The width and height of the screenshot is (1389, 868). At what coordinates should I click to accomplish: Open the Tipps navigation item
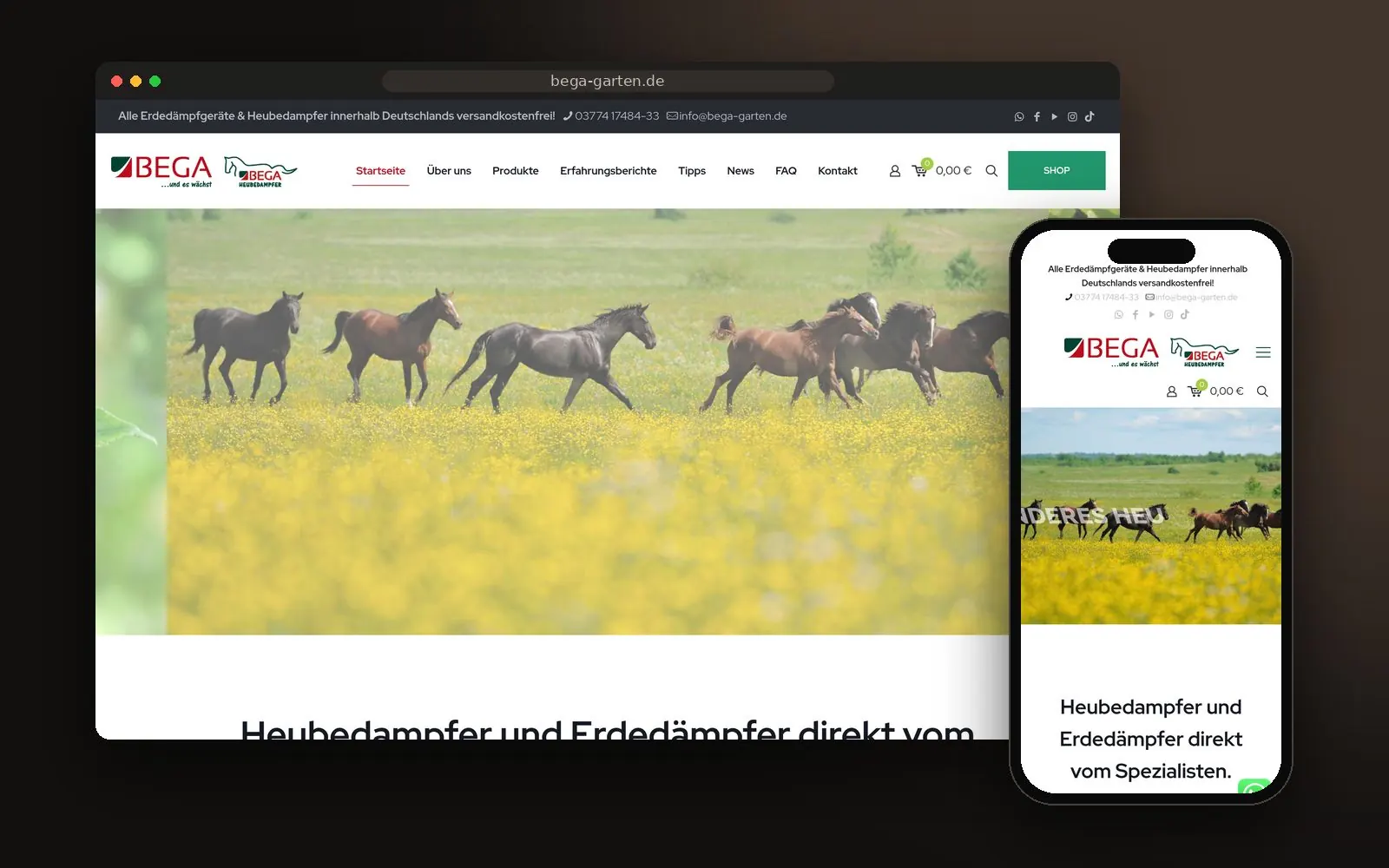tap(692, 171)
